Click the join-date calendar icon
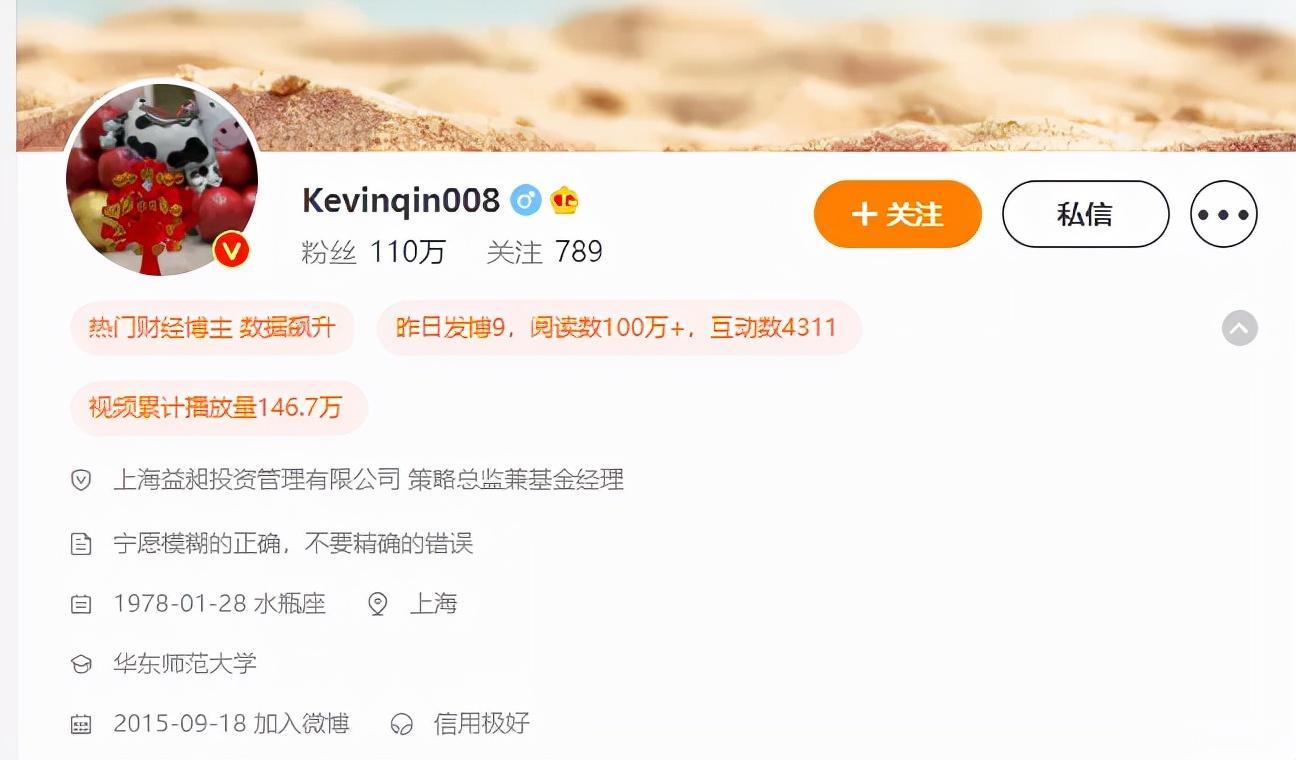The image size is (1296, 760). pyautogui.click(x=81, y=724)
